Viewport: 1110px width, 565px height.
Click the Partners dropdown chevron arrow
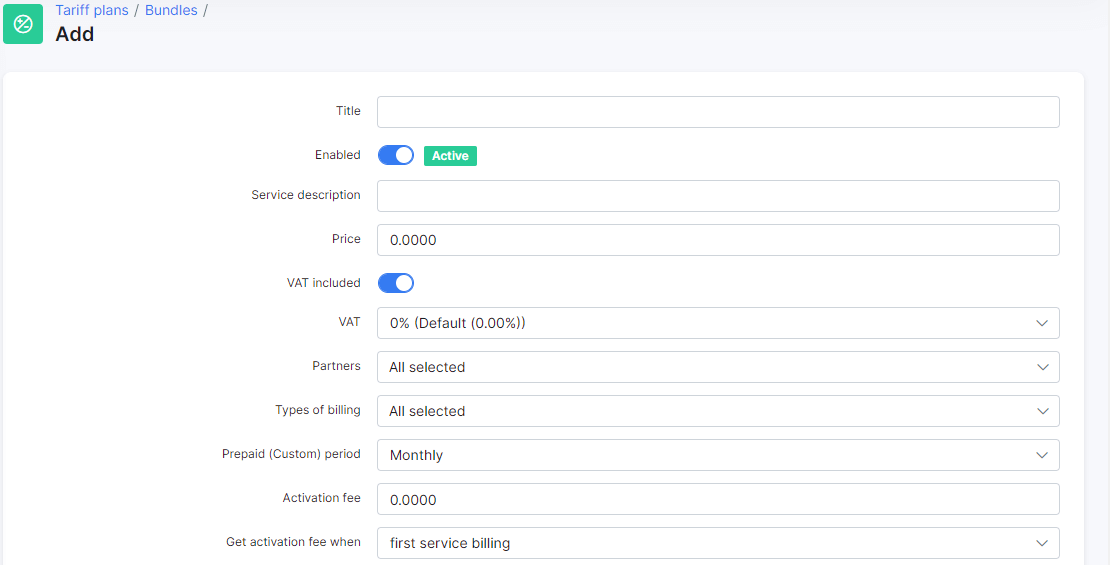pyautogui.click(x=1042, y=367)
